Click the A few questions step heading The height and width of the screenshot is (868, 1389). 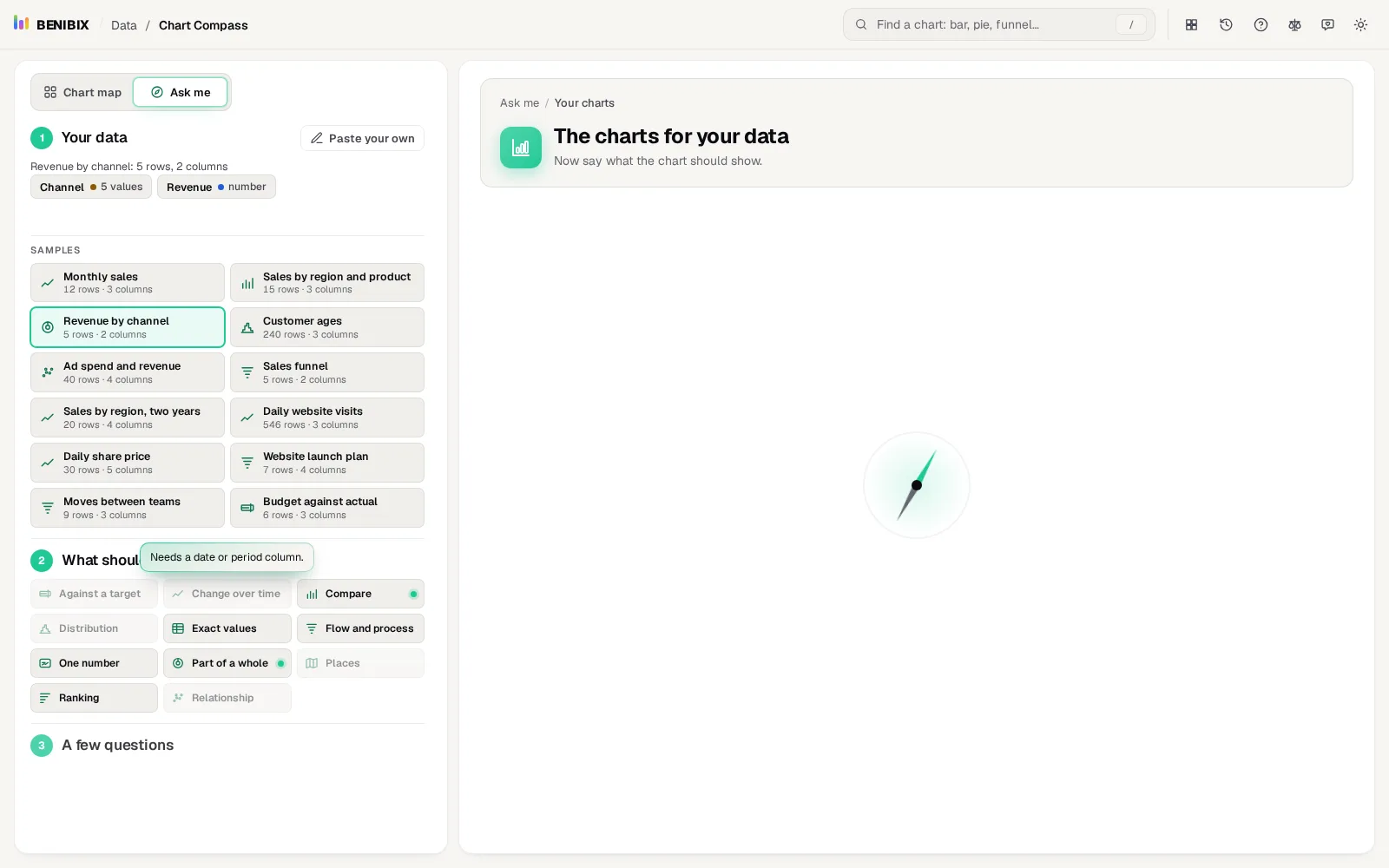pyautogui.click(x=117, y=745)
